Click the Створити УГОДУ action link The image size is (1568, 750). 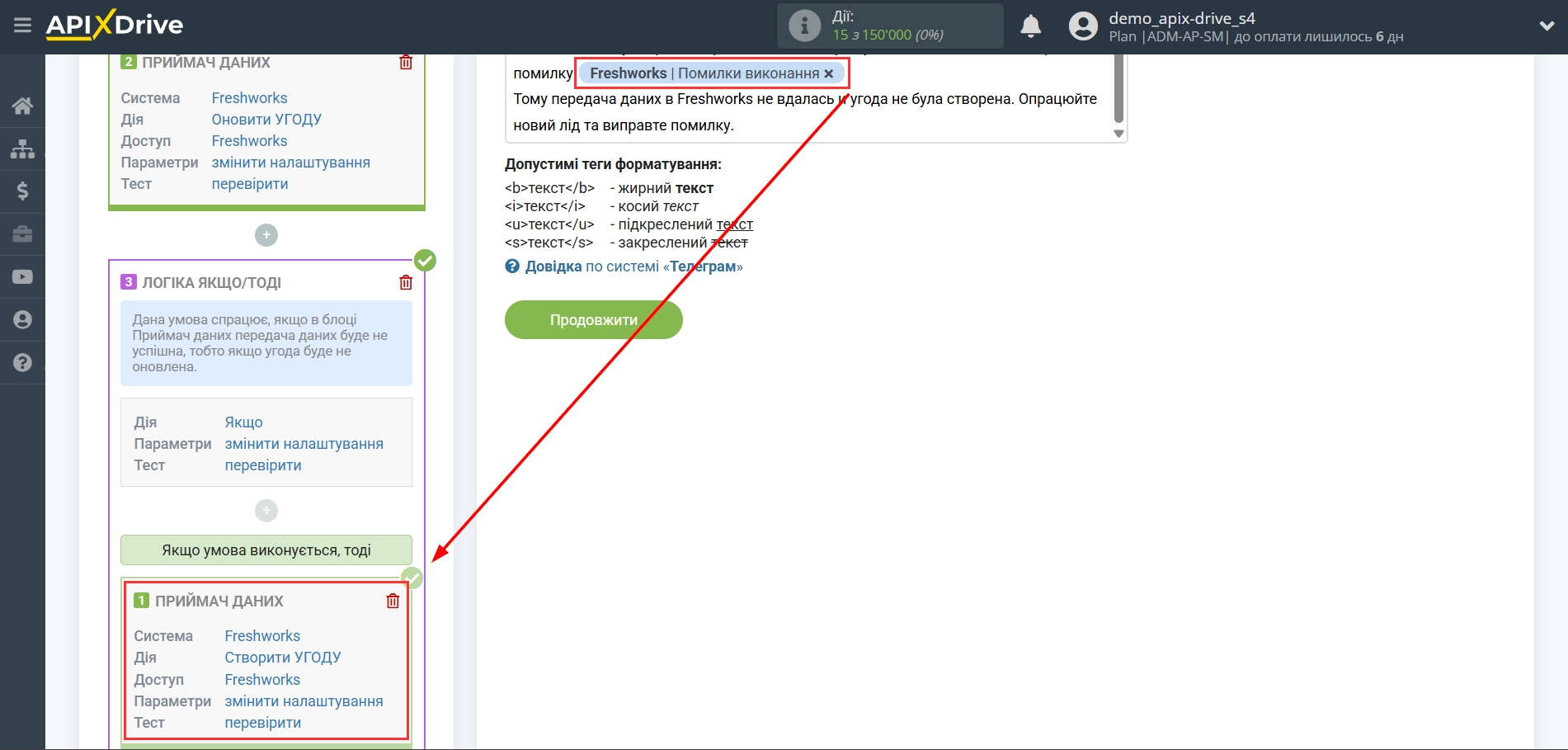283,658
